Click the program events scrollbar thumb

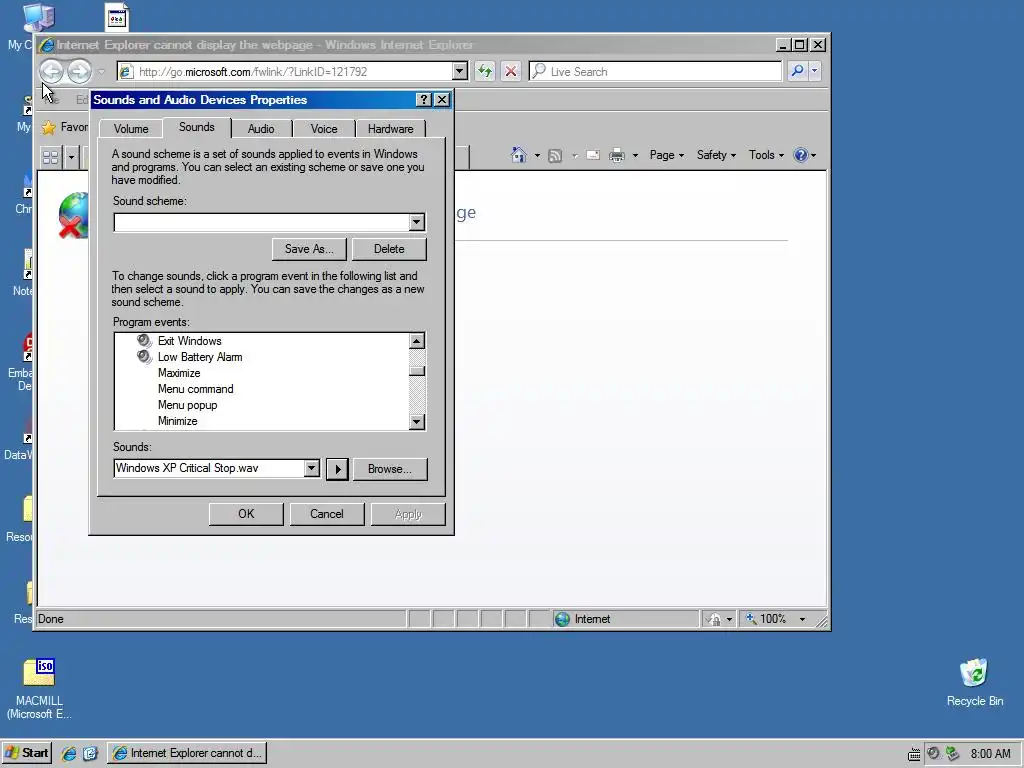pyautogui.click(x=417, y=371)
